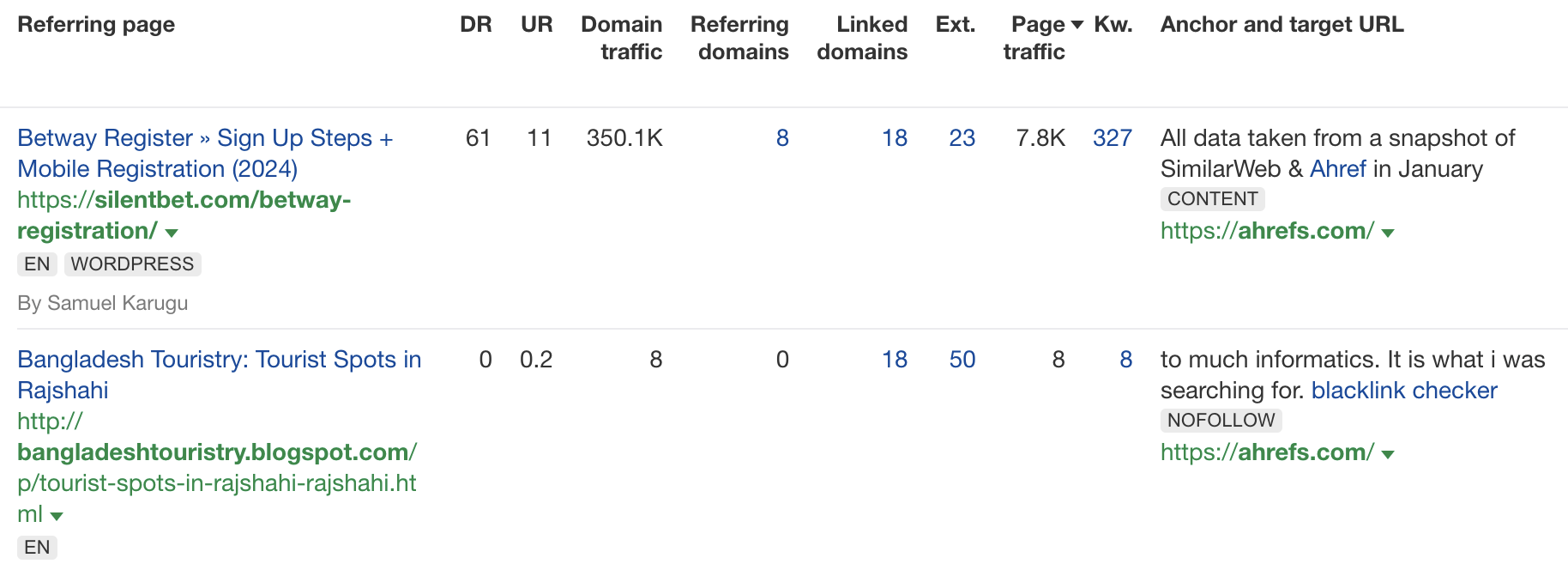Click the Kw. value 327 for Betway row
This screenshot has height=570, width=1568.
click(x=1112, y=137)
